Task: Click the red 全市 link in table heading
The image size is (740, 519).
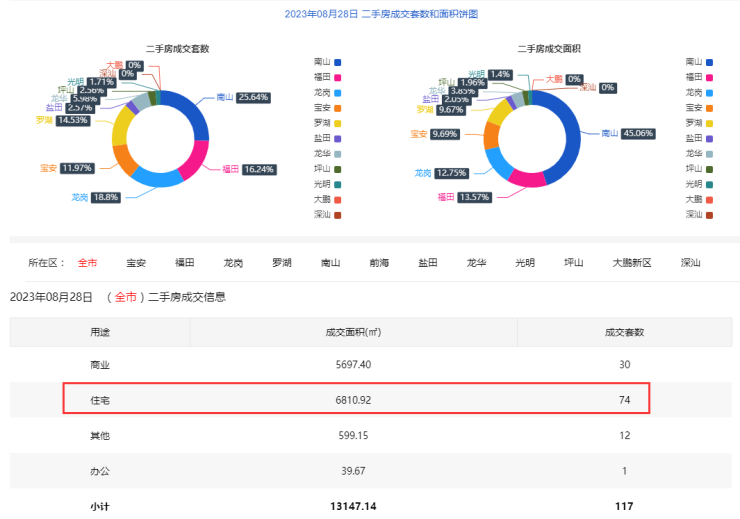Action: pyautogui.click(x=125, y=297)
